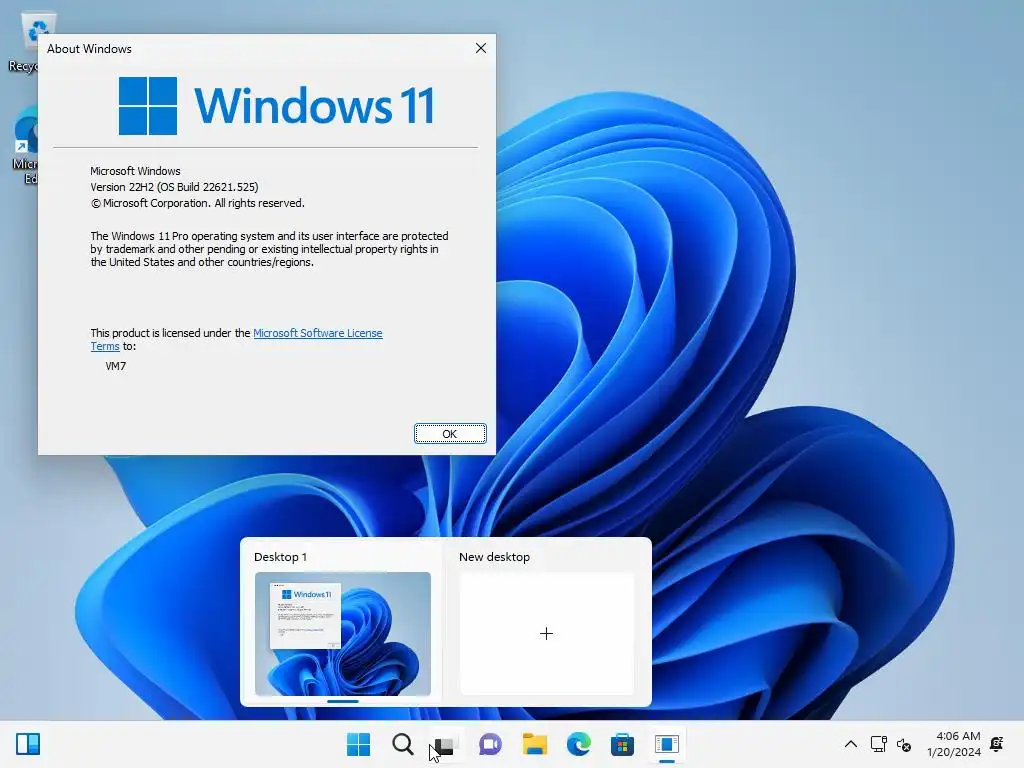Open taskbar Search

402,744
